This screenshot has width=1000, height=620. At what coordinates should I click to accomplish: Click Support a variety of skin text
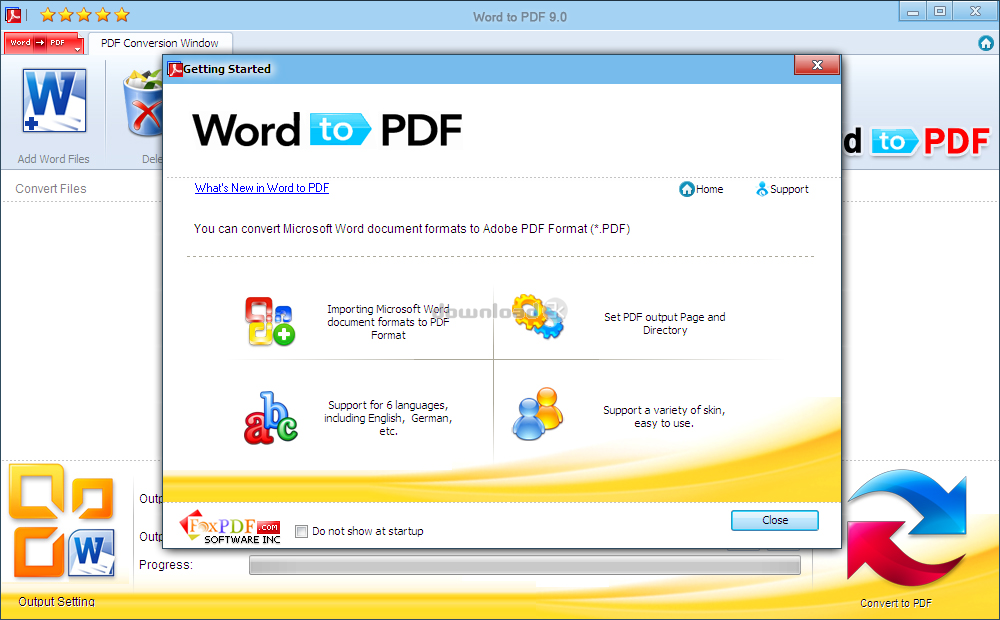[x=664, y=417]
